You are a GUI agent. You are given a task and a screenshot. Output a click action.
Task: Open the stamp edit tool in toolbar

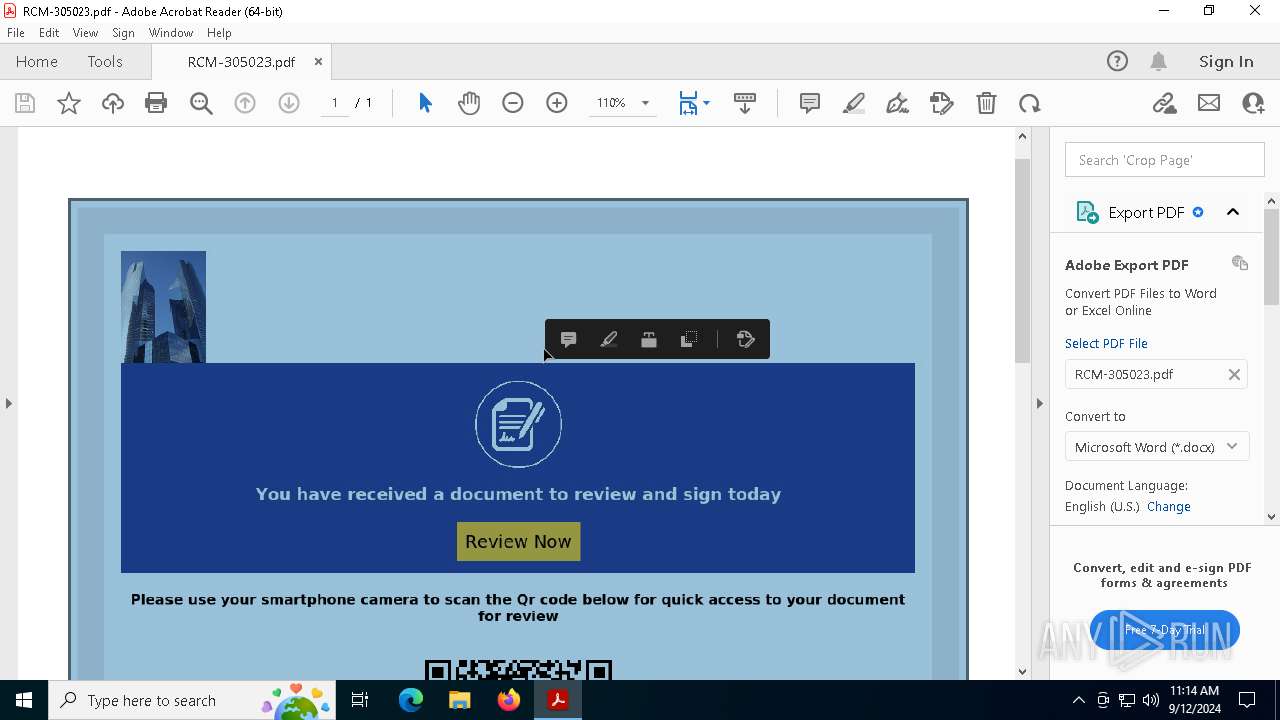942,103
